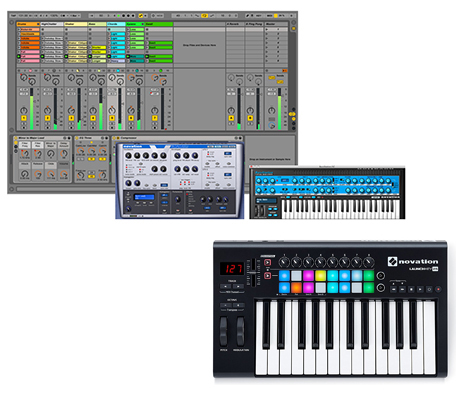Tap the TAP tempo button in Ableton's top bar
456x394 pixels.
[14, 16]
